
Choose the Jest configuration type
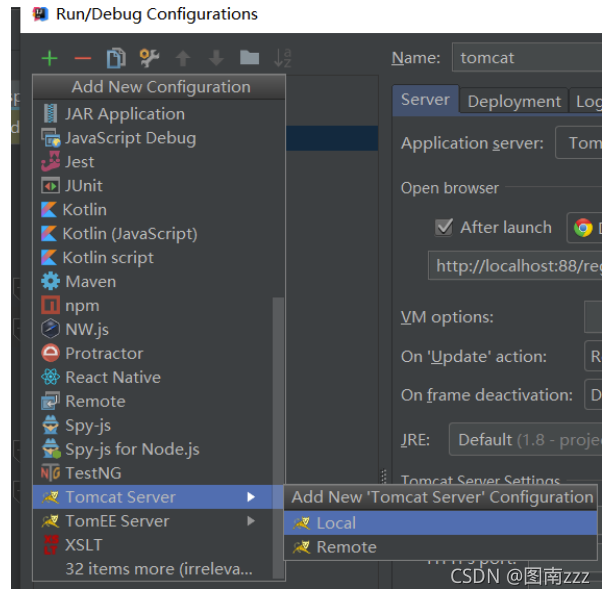pos(159,162)
